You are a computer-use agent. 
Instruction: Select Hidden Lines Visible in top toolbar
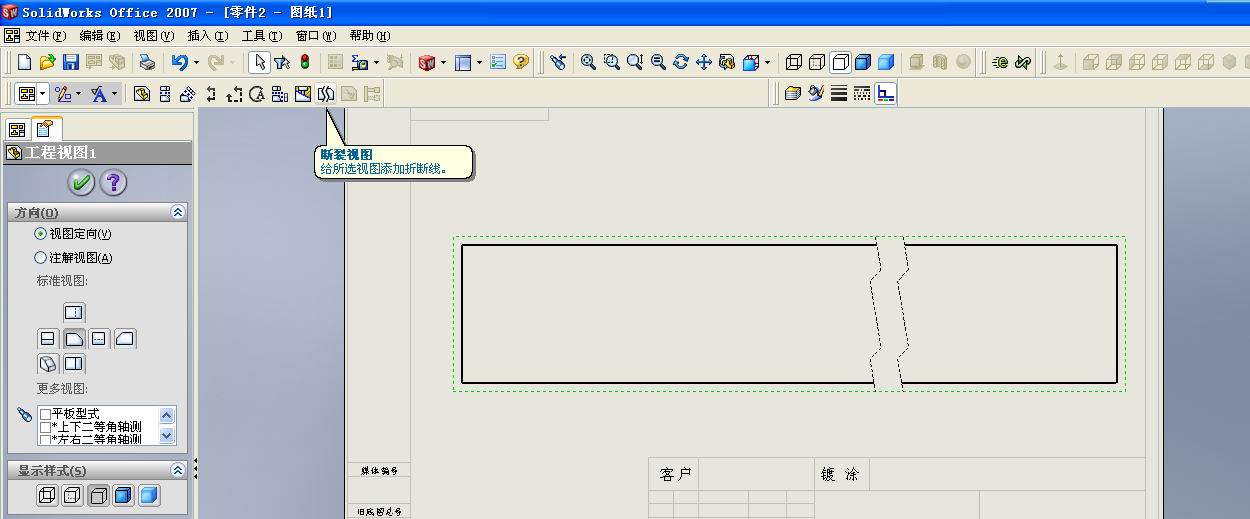[817, 62]
